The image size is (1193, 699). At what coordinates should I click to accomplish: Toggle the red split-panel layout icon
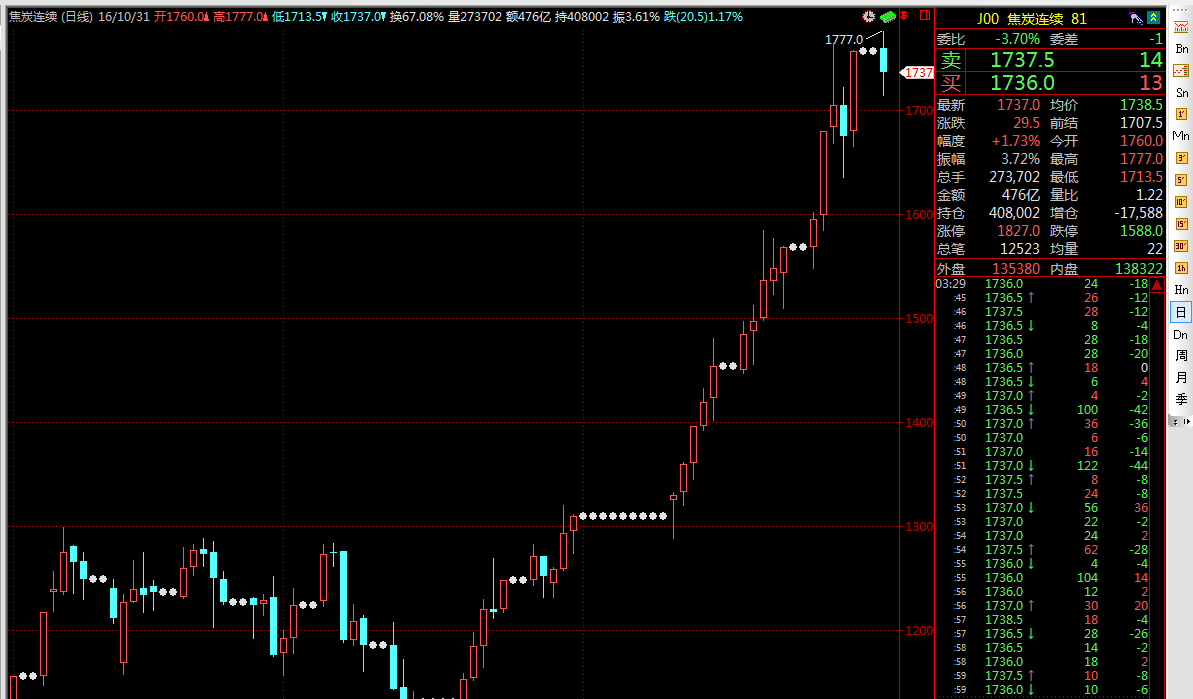pyautogui.click(x=925, y=15)
